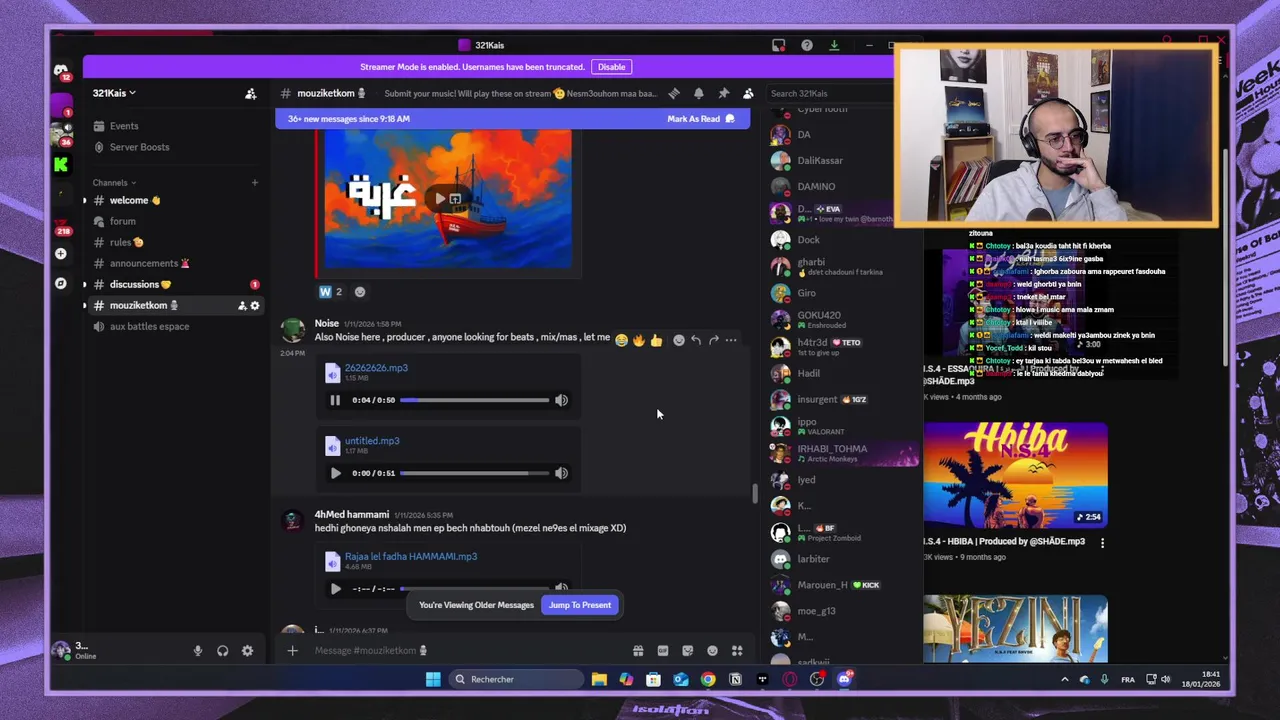Download 26262626.mp3 file link
Viewport: 1280px width, 720px height.
[x=376, y=368]
